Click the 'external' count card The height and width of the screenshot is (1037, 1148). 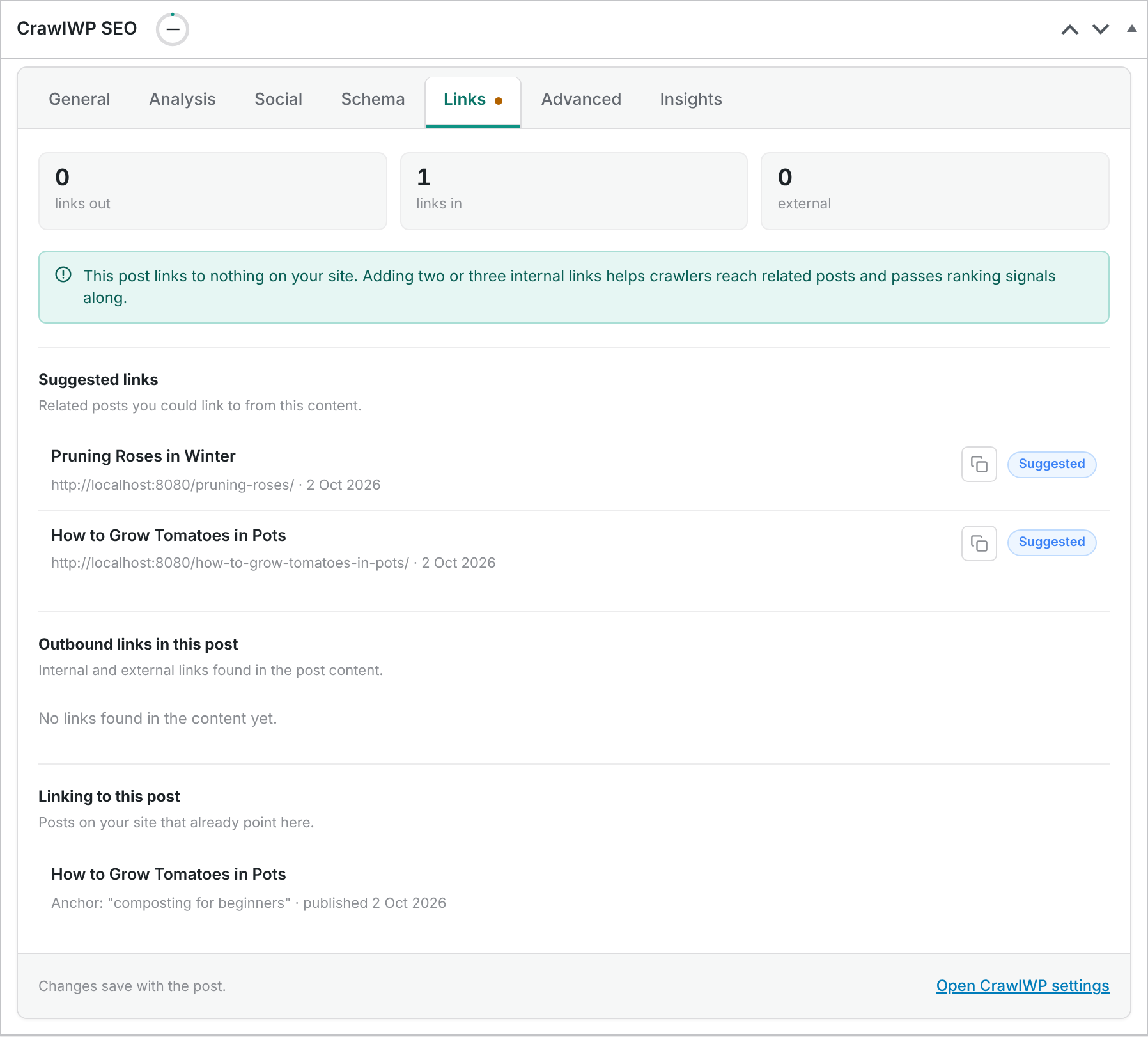(935, 191)
